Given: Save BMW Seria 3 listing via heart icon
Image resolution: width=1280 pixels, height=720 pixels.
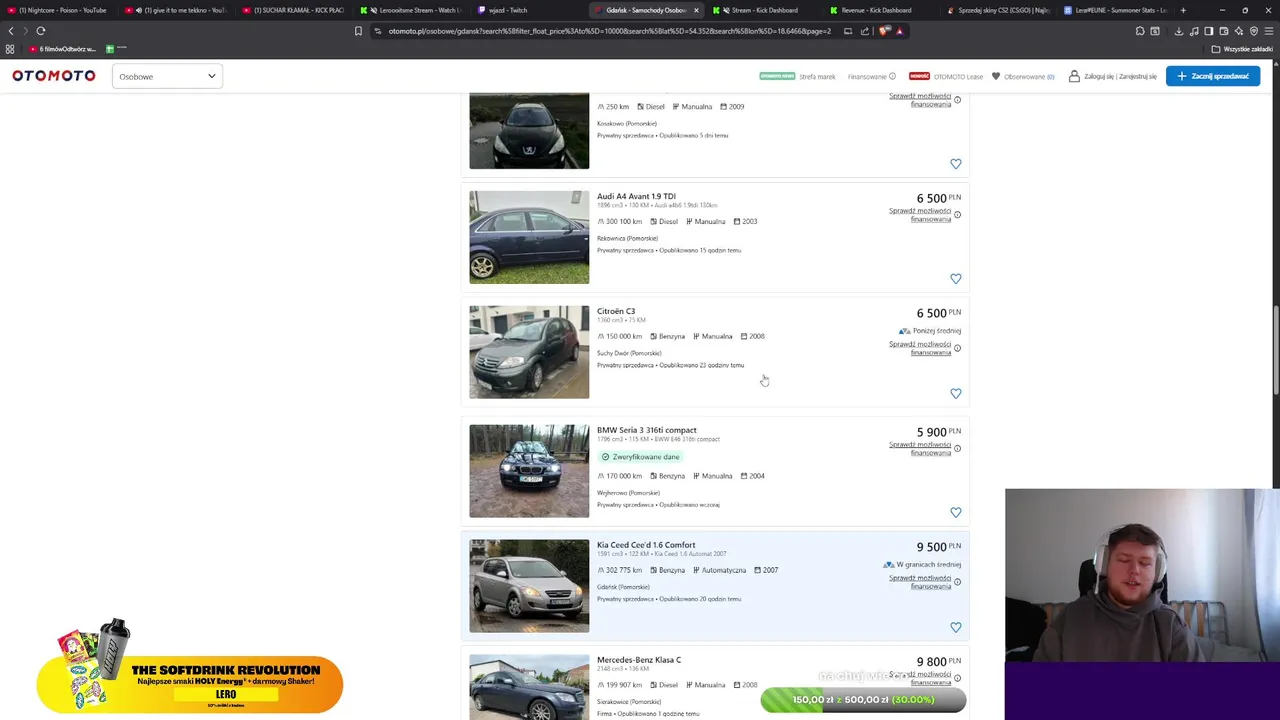Looking at the screenshot, I should coord(956,513).
